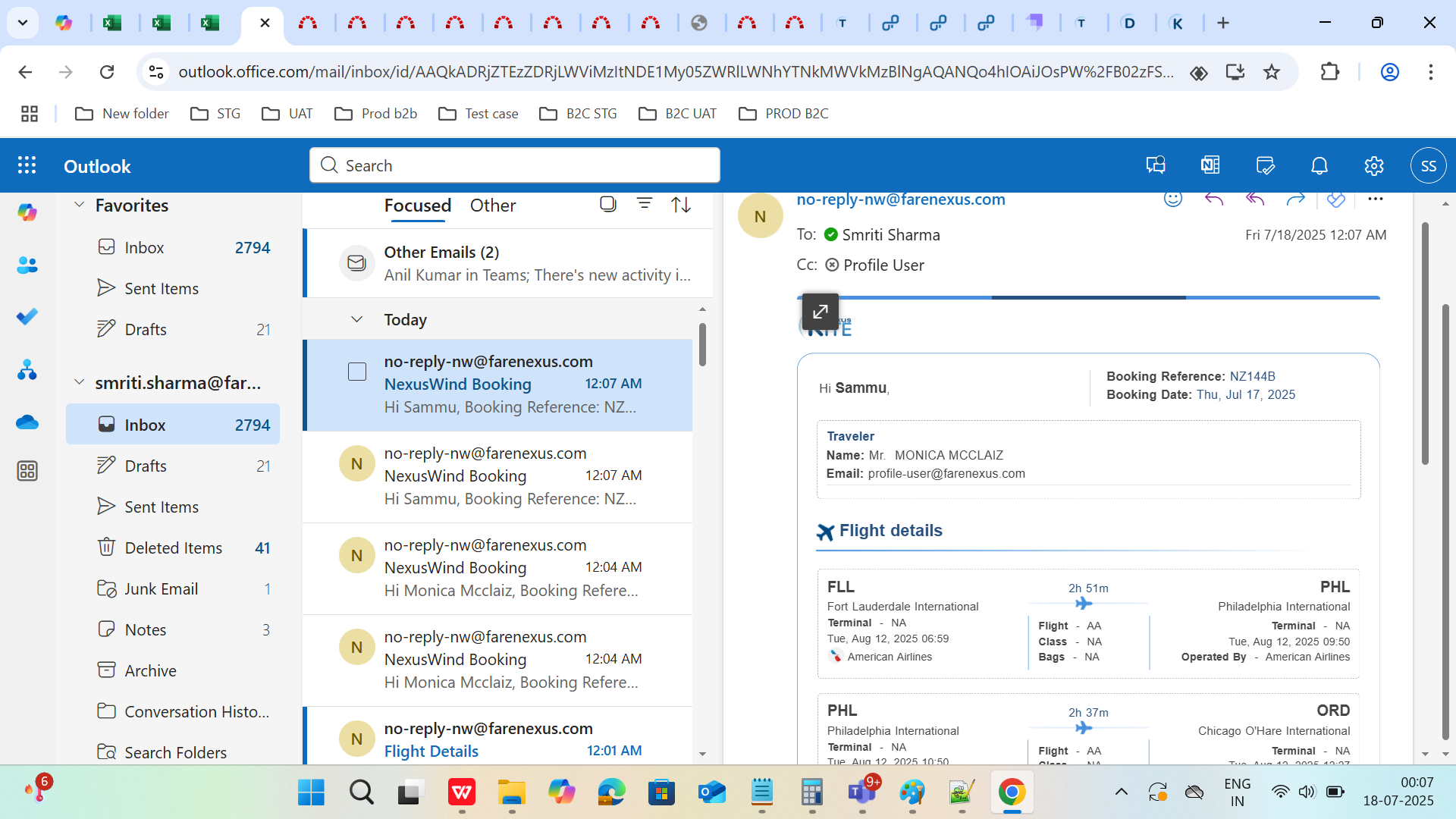Open SS account profile avatar
This screenshot has width=1456, height=819.
coord(1429,165)
